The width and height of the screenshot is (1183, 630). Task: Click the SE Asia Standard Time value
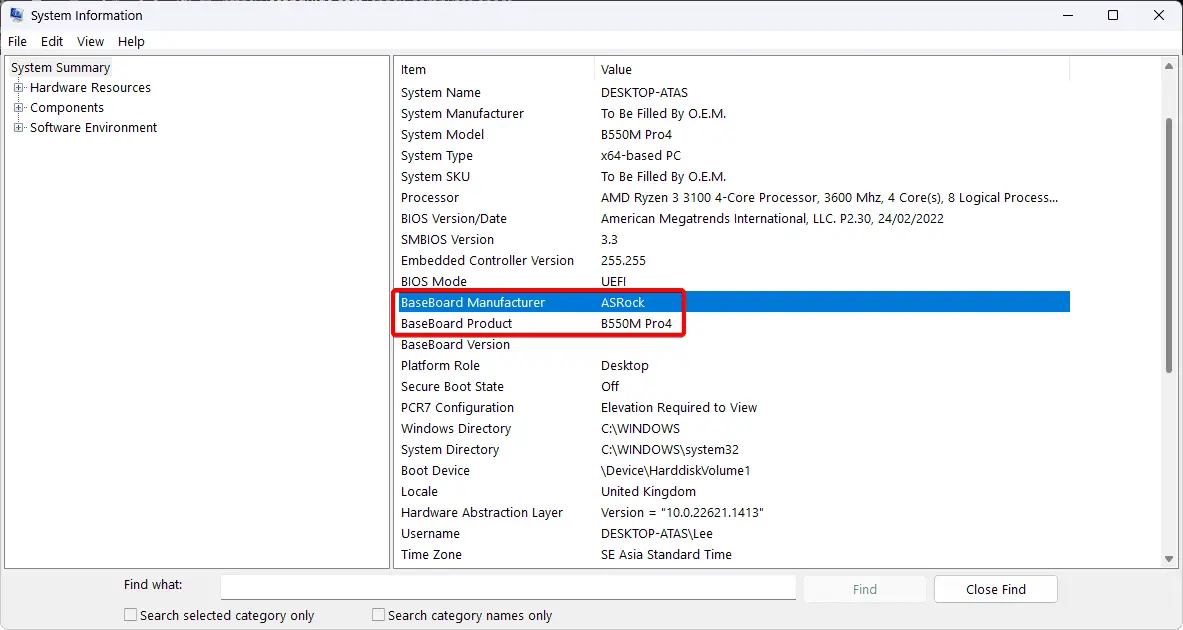[x=666, y=555]
